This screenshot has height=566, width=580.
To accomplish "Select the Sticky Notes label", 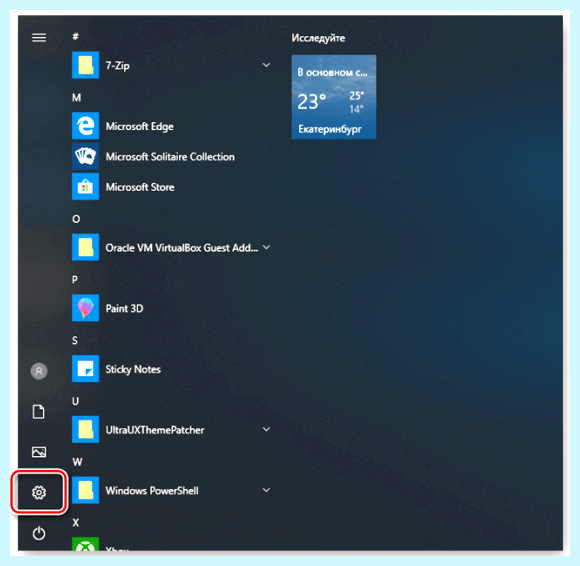I will tap(133, 369).
